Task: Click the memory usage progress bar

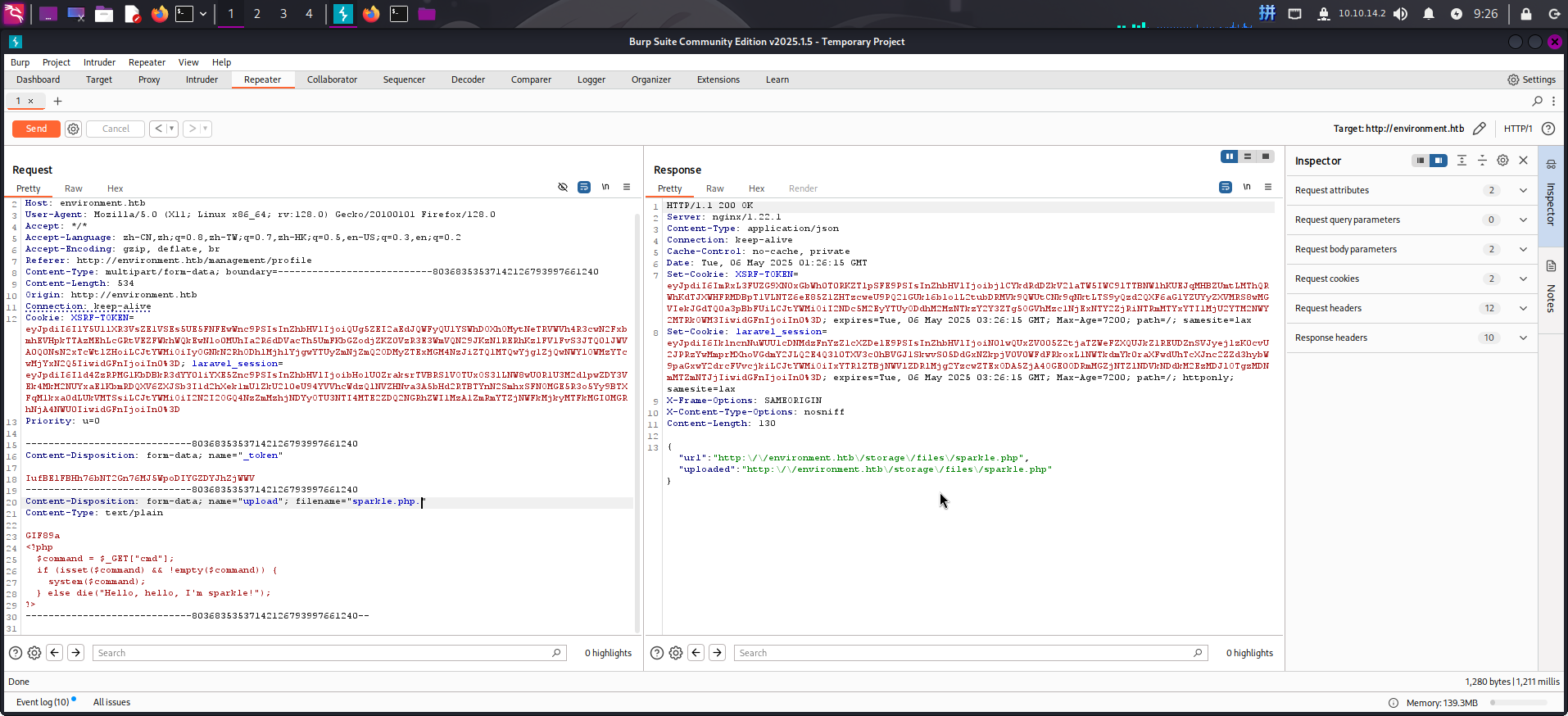Action: pyautogui.click(x=1519, y=703)
